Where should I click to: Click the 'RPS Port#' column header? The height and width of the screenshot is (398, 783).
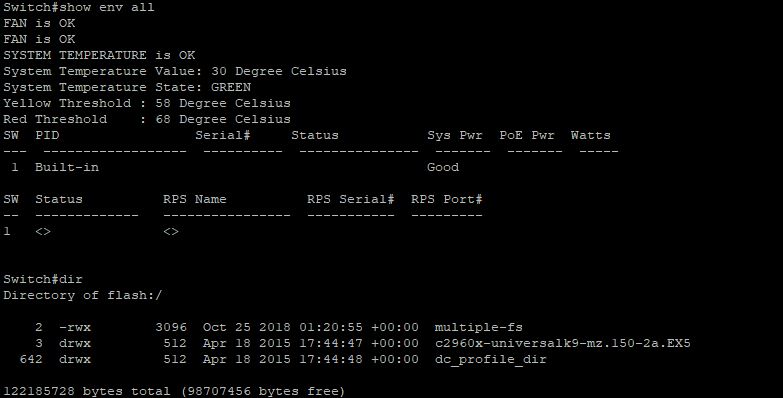[446, 199]
